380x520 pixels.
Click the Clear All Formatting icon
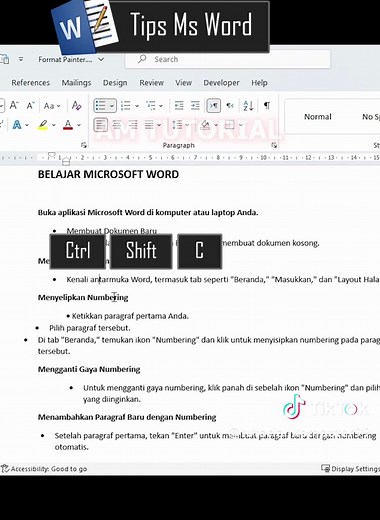[76, 106]
